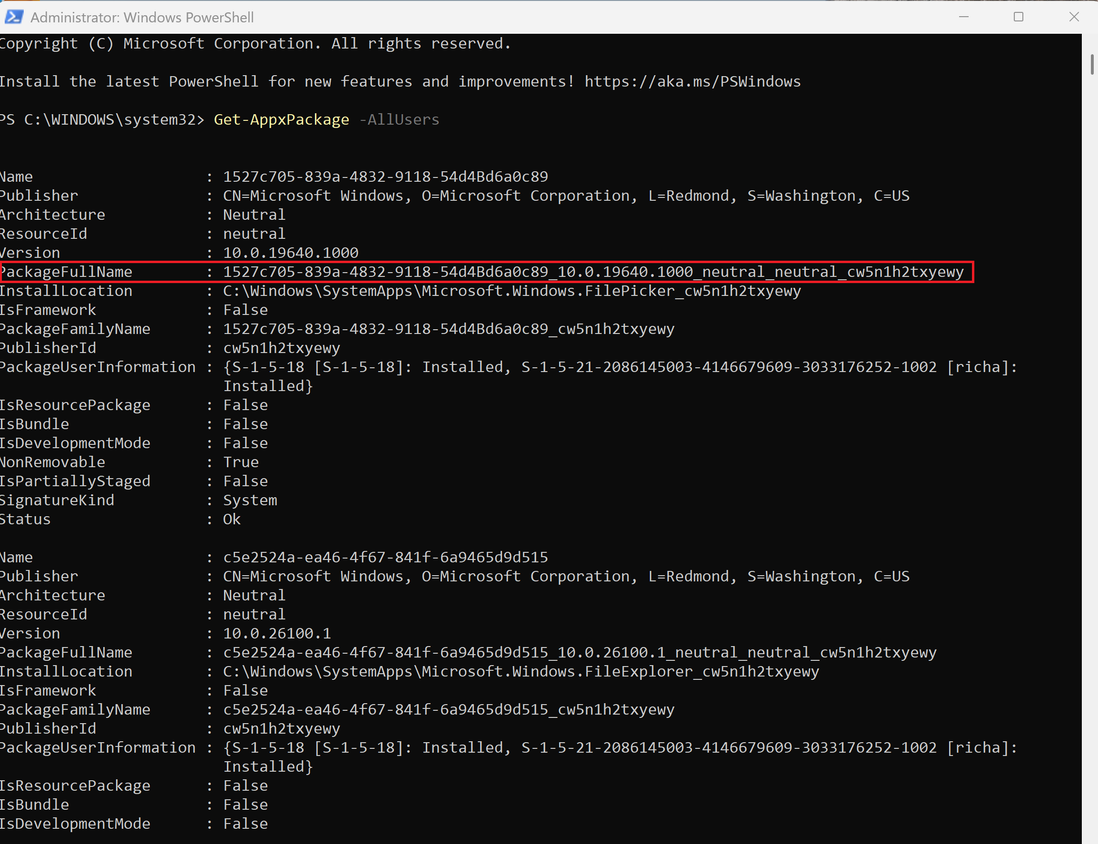Click Name value c5e2524a-ea46-4f67-841f-6a9465d9d515
The width and height of the screenshot is (1098, 844).
pos(385,558)
